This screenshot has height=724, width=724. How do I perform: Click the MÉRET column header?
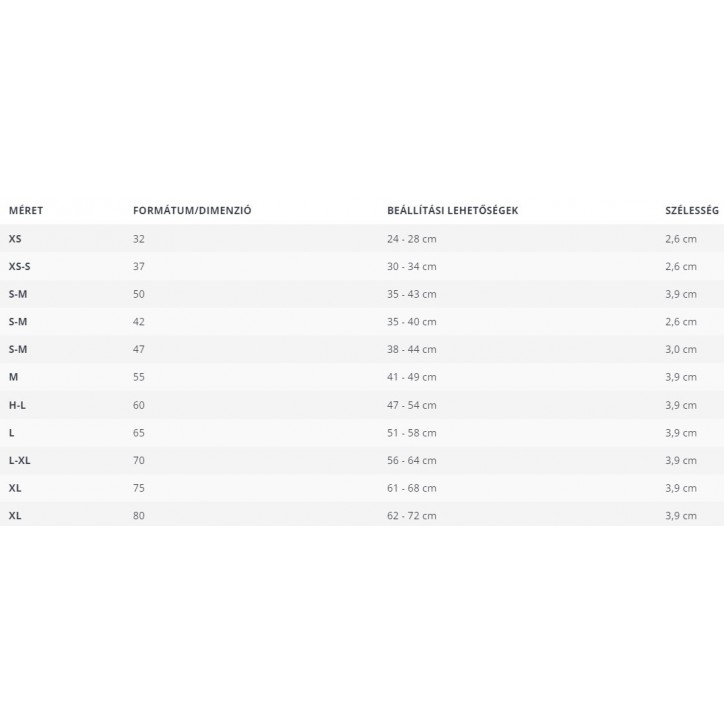tap(26, 211)
